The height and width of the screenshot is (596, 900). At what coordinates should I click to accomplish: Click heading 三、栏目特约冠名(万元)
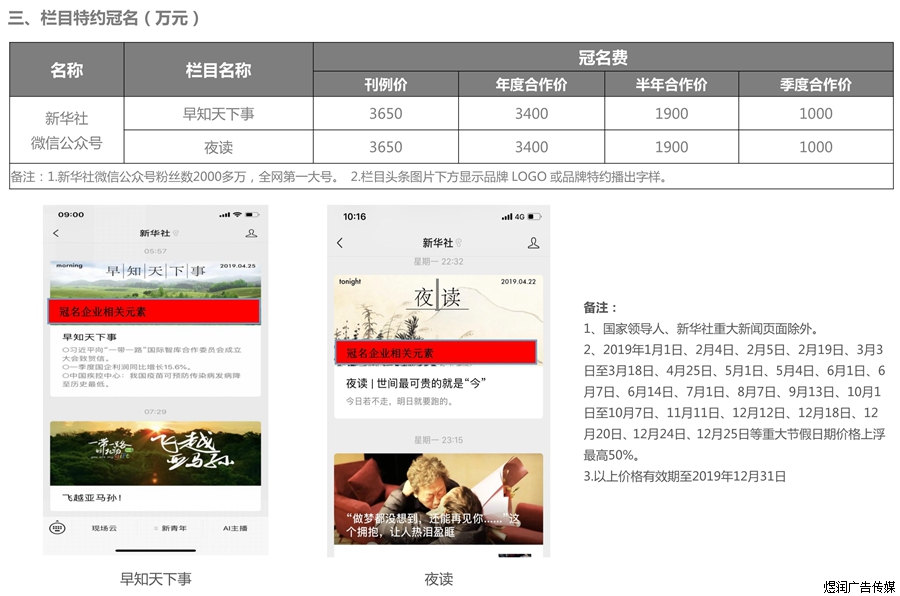(103, 18)
